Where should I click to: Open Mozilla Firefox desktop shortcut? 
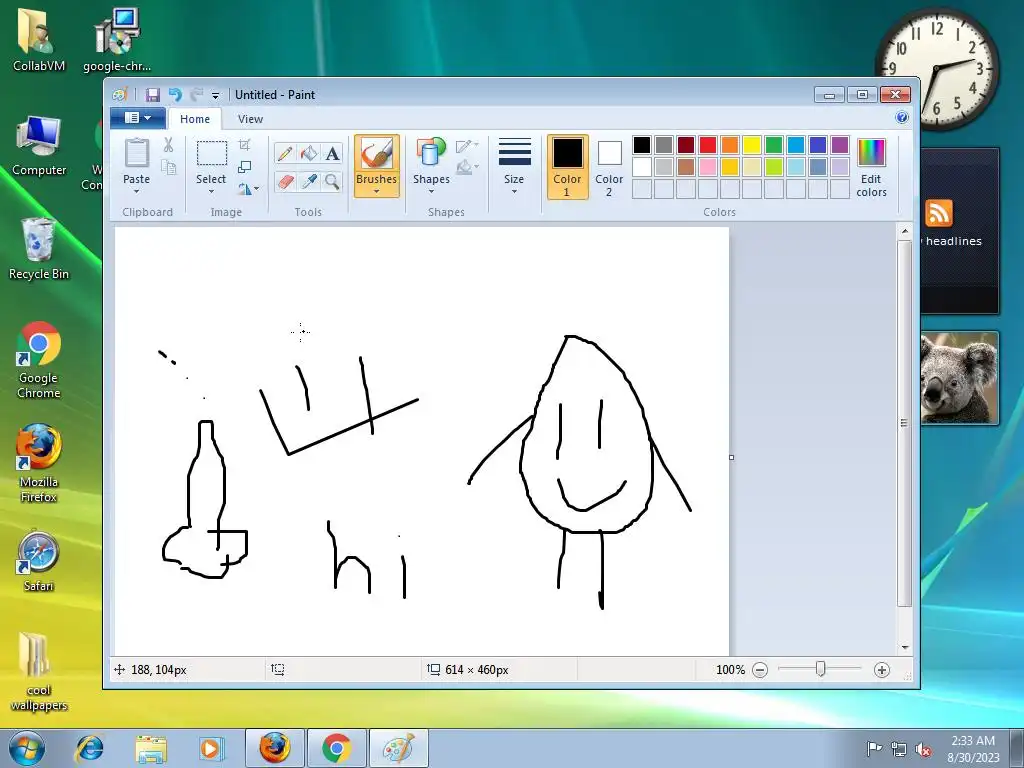pos(39,464)
